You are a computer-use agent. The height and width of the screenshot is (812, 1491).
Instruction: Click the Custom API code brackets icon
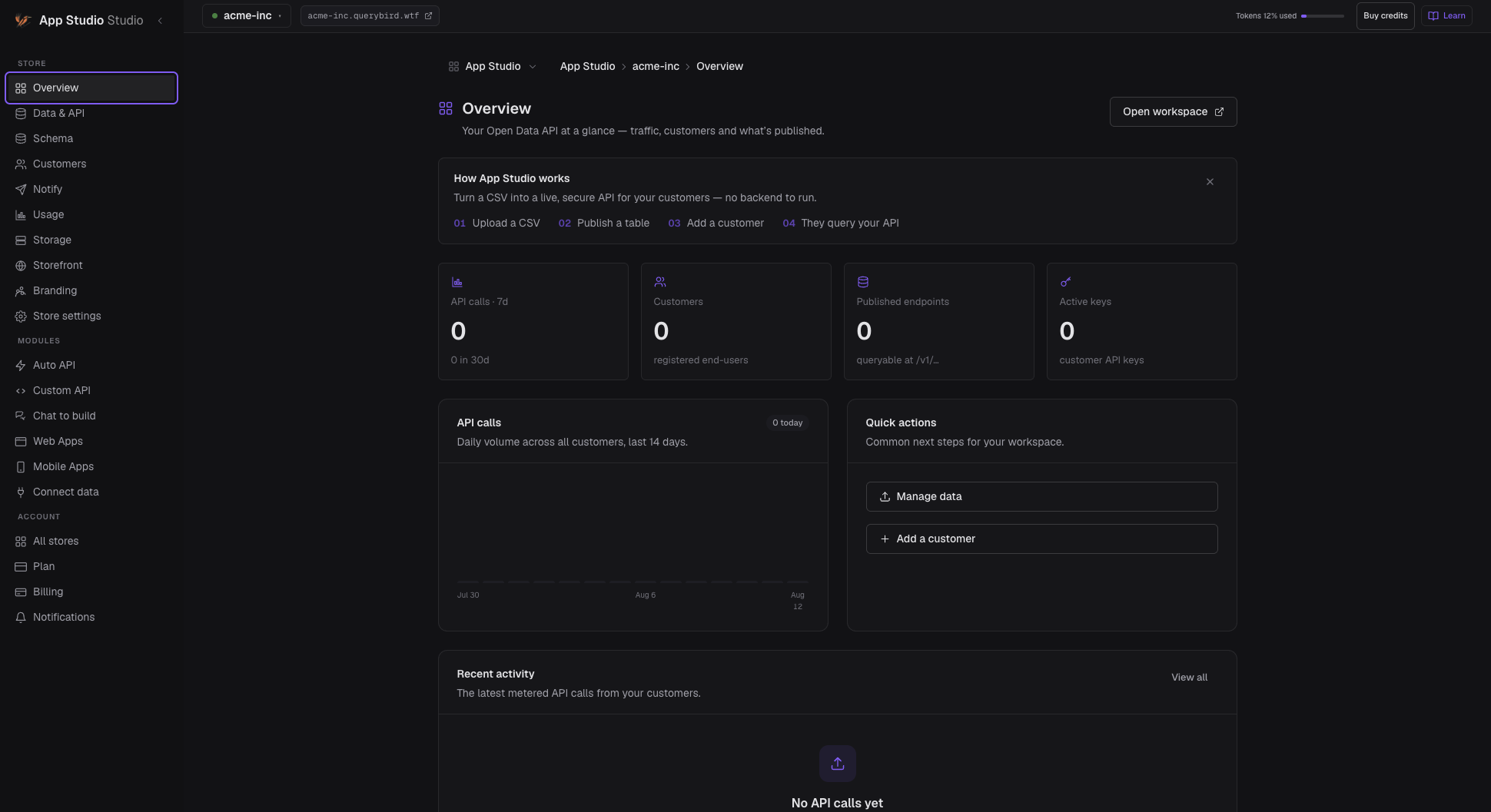tap(21, 390)
